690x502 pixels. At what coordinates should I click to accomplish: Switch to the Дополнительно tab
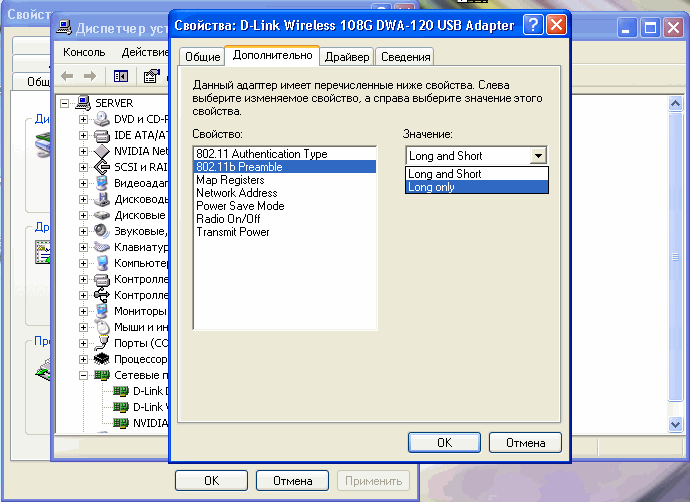272,55
